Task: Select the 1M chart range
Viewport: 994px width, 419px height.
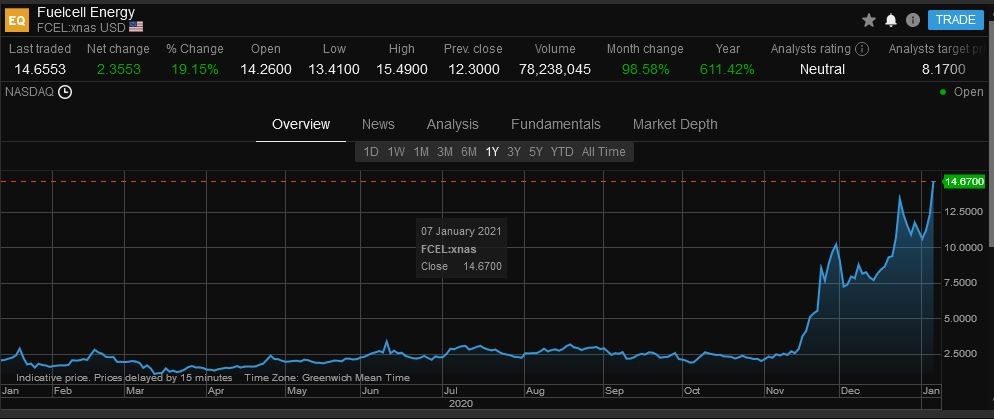Action: click(x=421, y=151)
